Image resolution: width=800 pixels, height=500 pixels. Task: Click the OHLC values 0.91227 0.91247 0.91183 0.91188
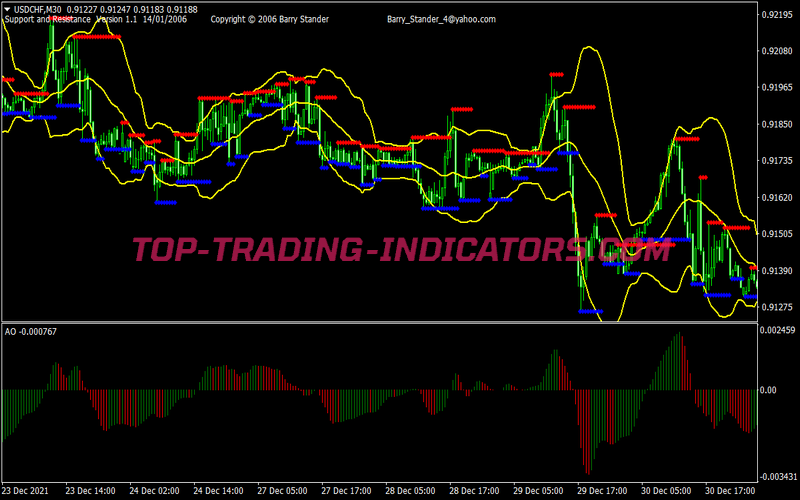[x=132, y=10]
